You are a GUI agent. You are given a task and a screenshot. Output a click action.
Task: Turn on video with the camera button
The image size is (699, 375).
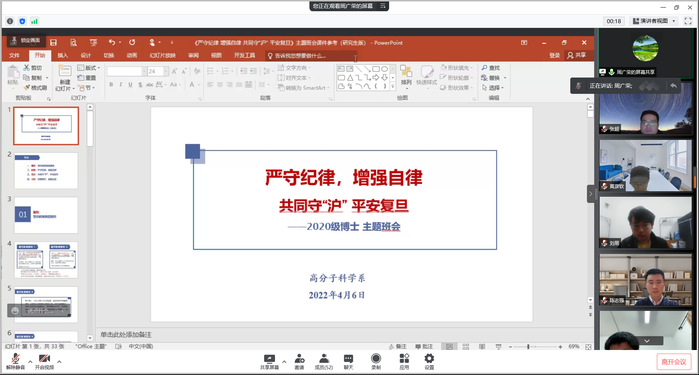pyautogui.click(x=44, y=362)
